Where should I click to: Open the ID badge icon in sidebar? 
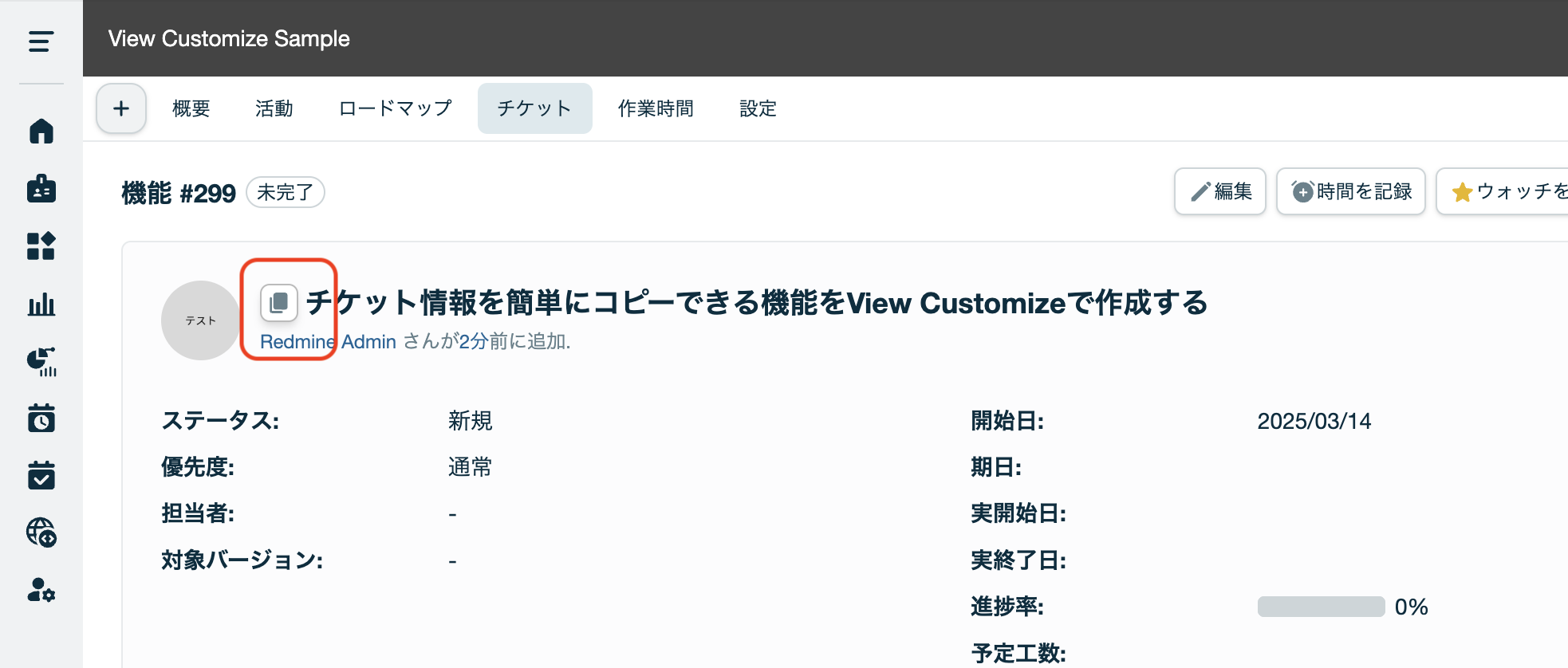coord(41,189)
